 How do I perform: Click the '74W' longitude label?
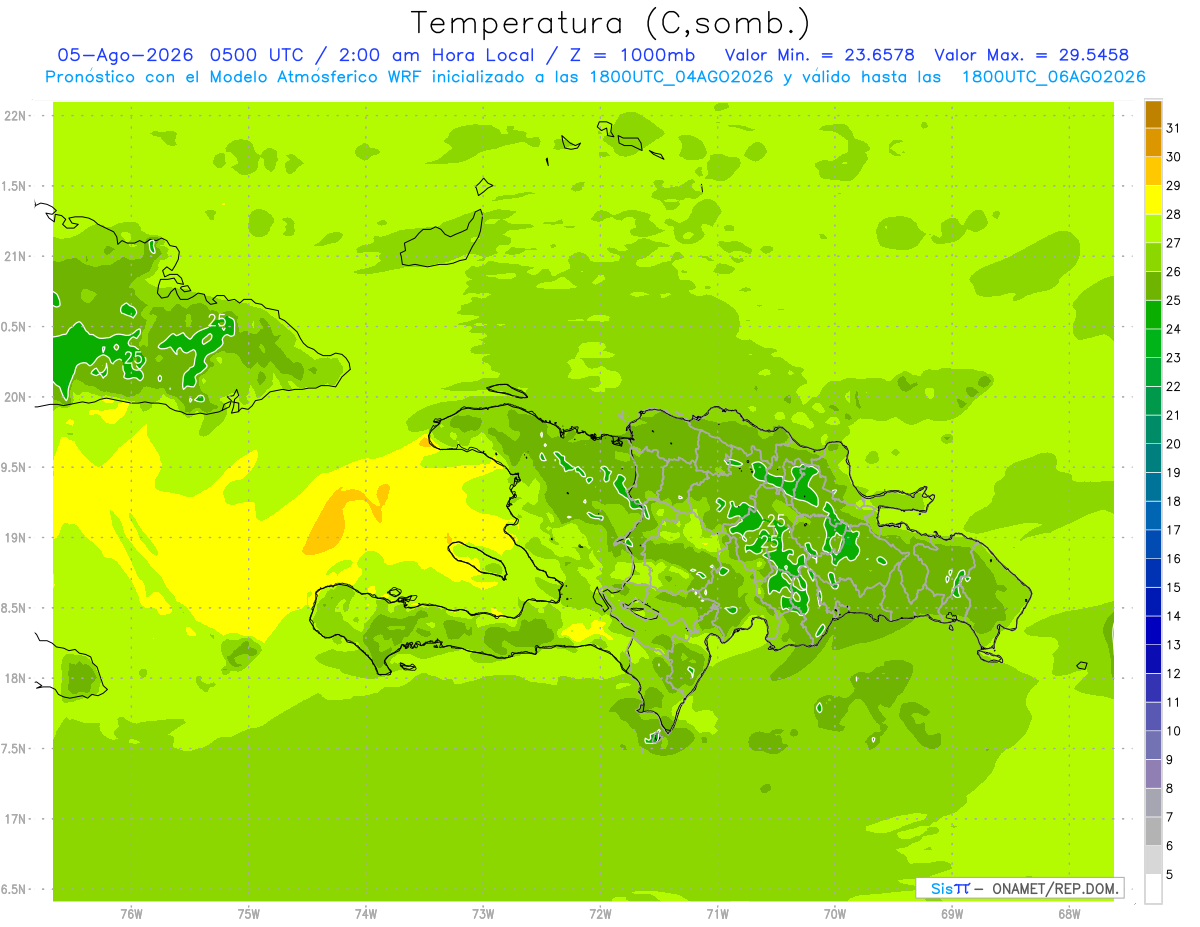(x=366, y=914)
